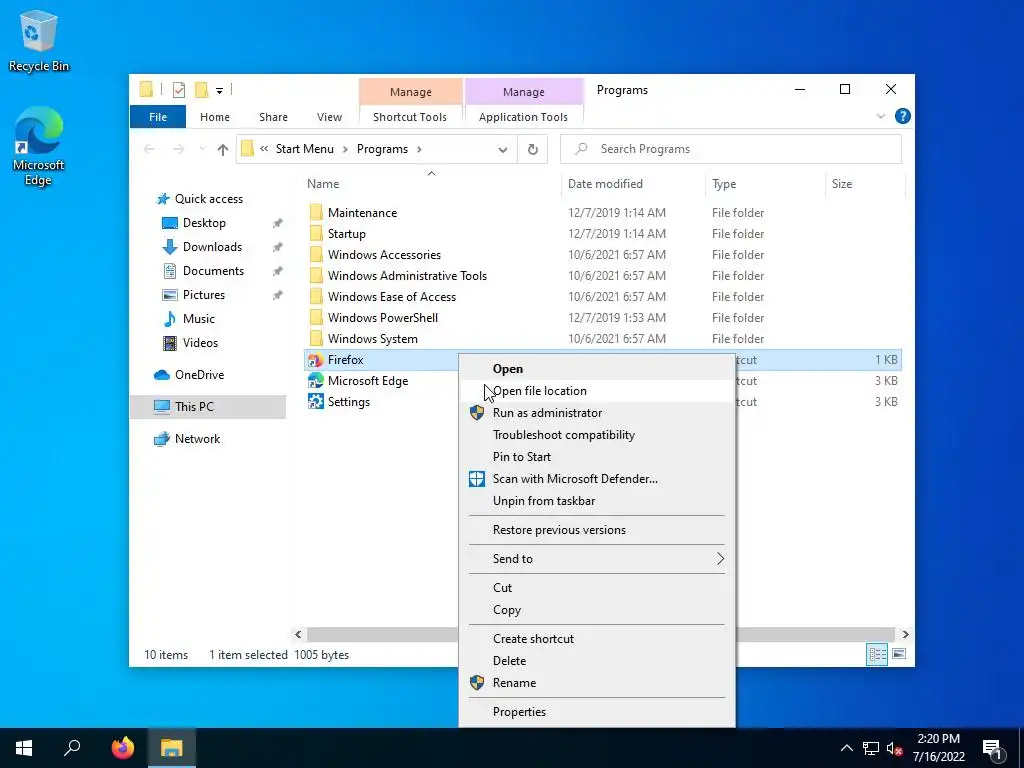Show hidden breadcrumb locations via the double chevron
The width and height of the screenshot is (1024, 768).
click(x=264, y=149)
